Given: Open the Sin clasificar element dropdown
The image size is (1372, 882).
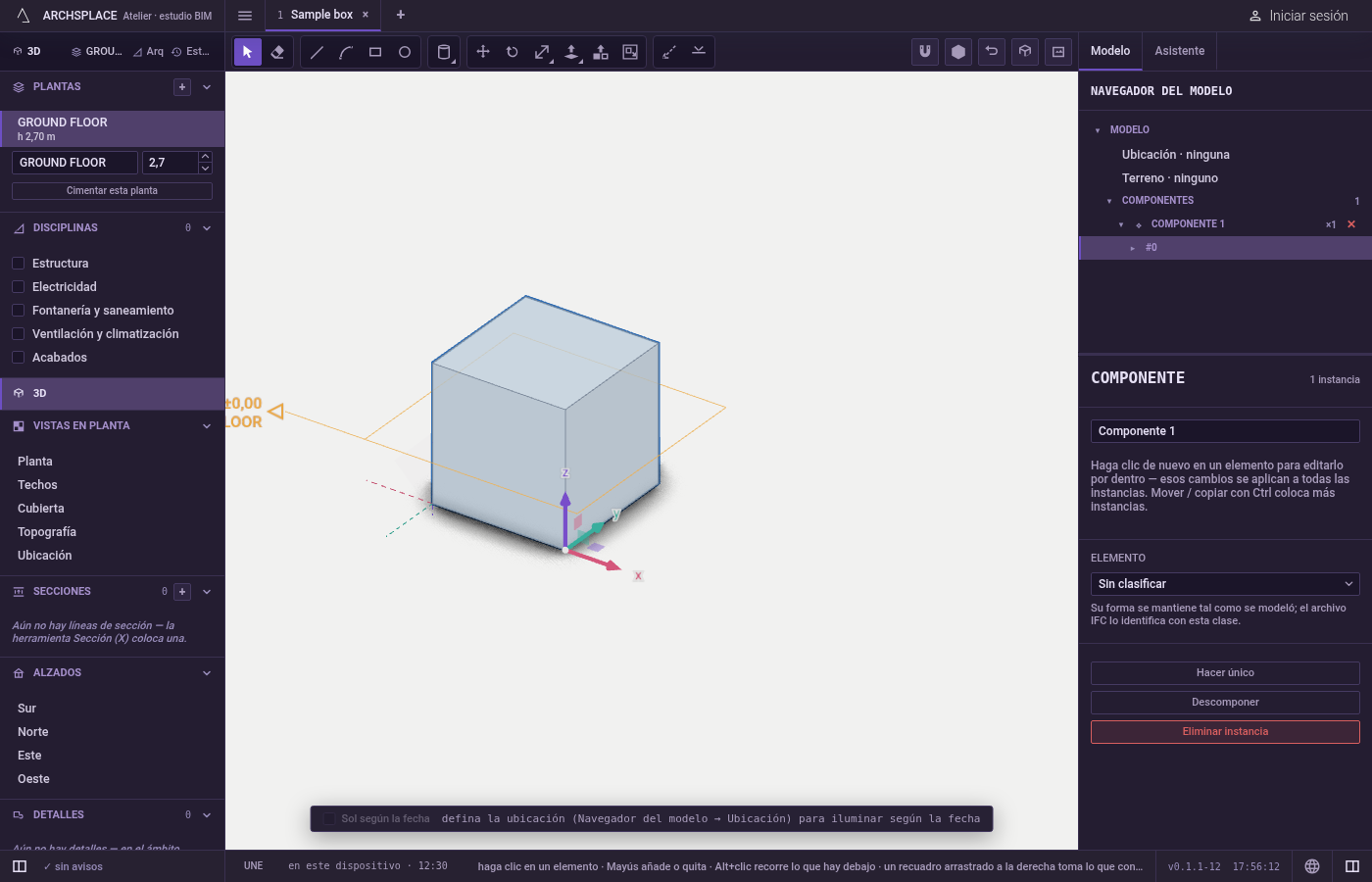Looking at the screenshot, I should click(x=1225, y=584).
